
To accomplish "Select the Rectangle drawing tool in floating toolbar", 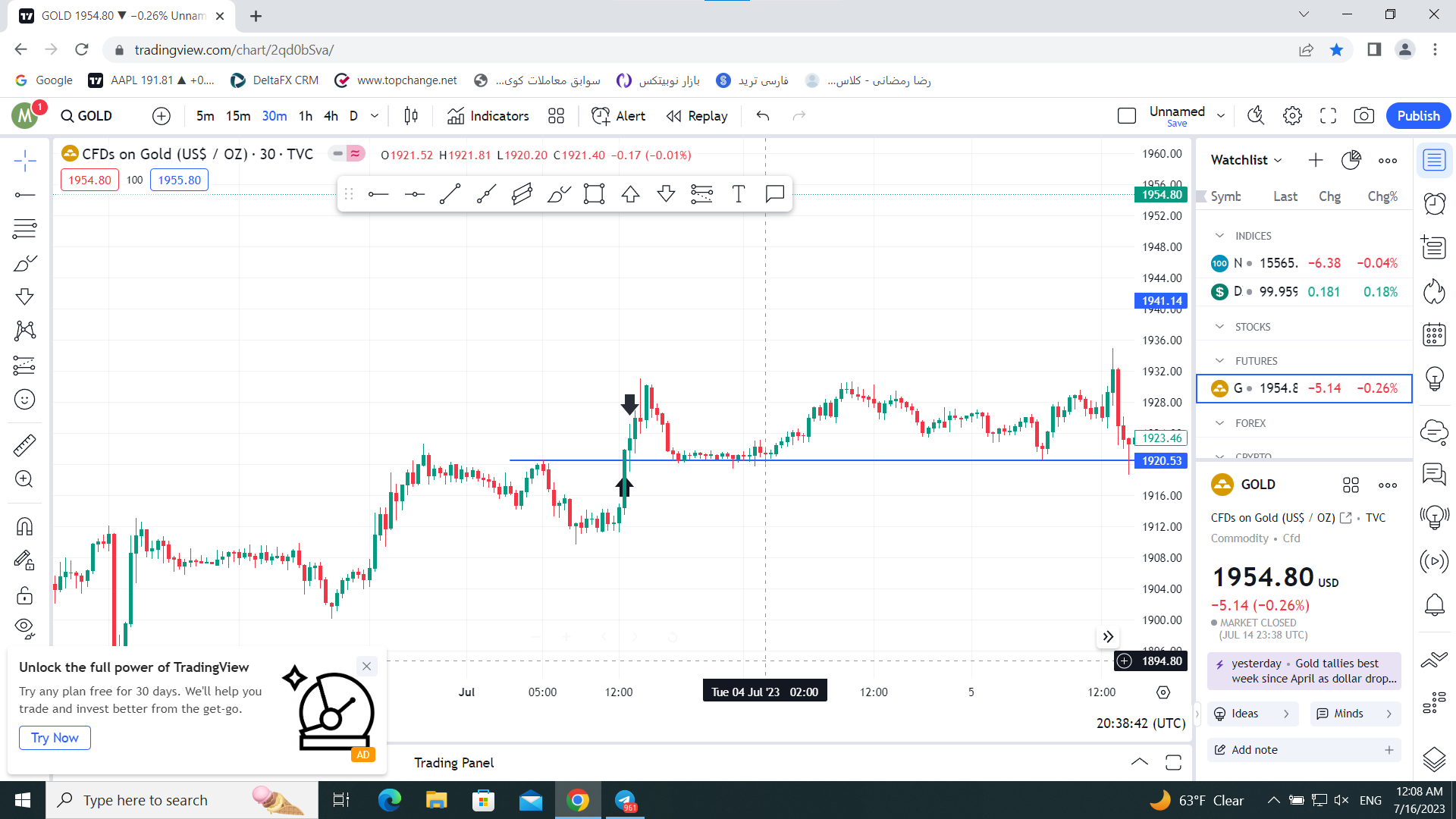I will pyautogui.click(x=594, y=194).
